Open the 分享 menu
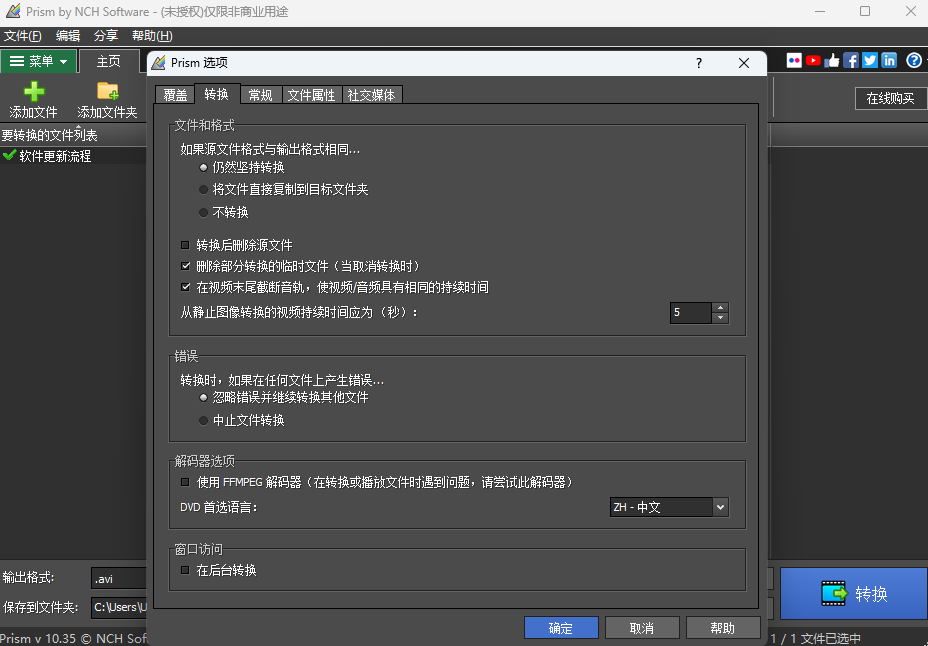The height and width of the screenshot is (646, 928). click(x=106, y=35)
